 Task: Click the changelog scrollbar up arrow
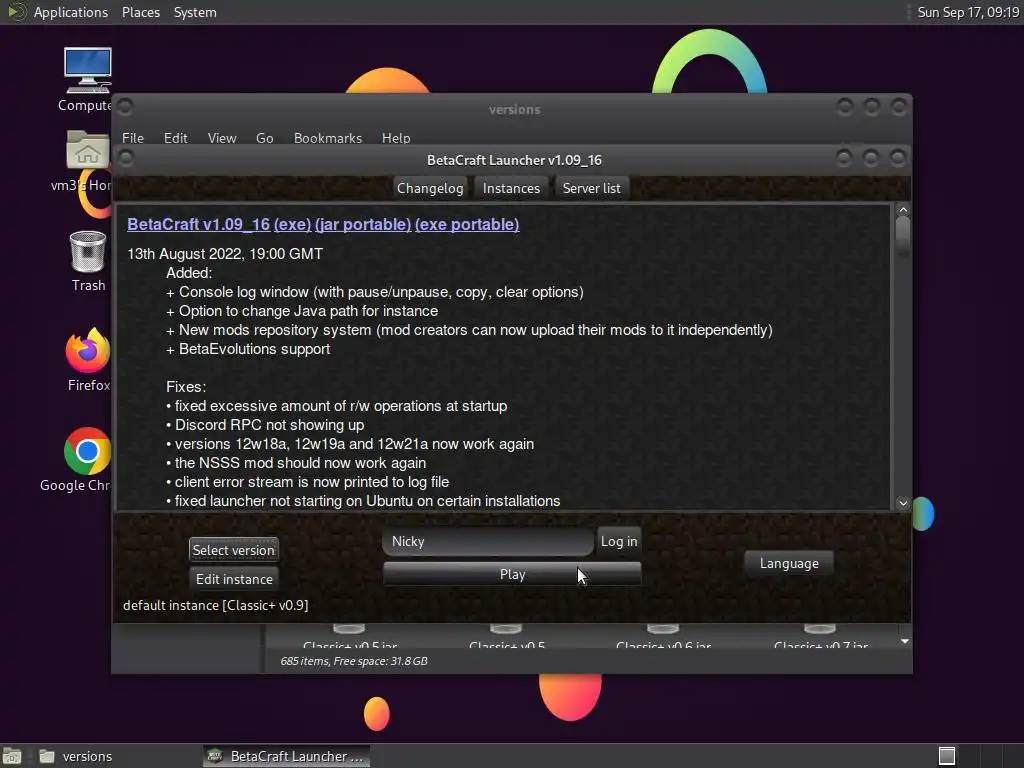[903, 210]
